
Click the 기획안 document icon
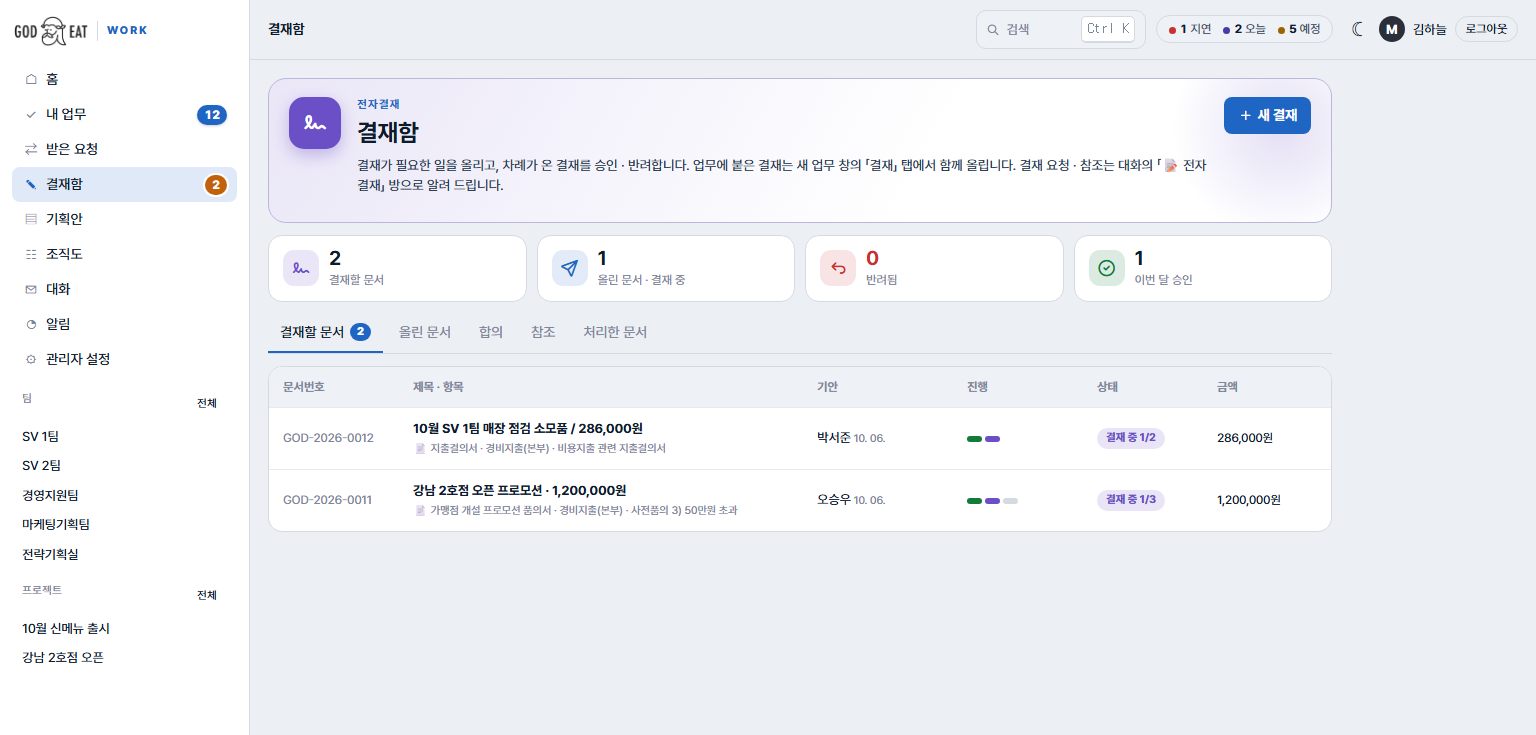31,219
